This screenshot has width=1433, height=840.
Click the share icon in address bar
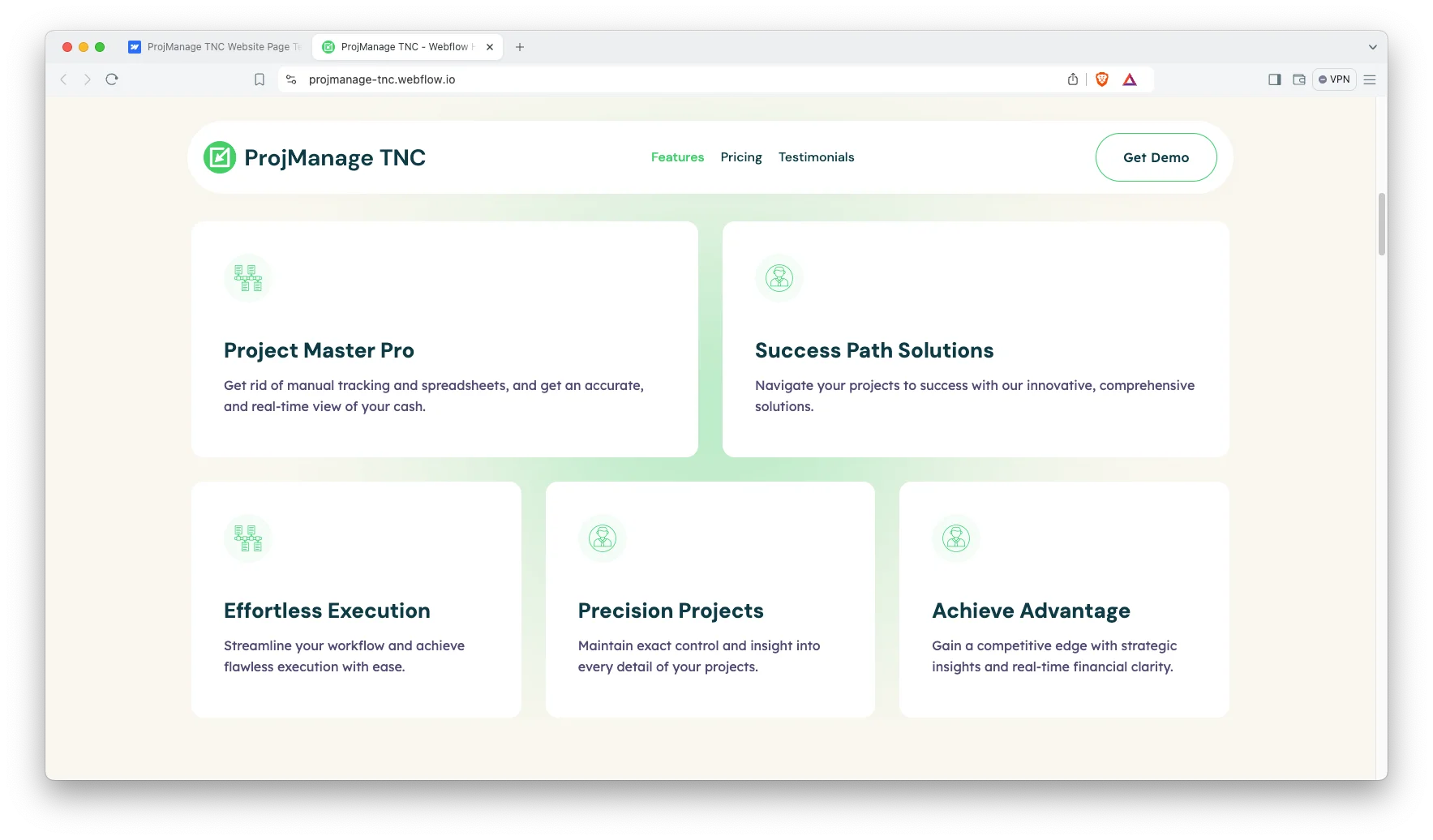(1073, 79)
